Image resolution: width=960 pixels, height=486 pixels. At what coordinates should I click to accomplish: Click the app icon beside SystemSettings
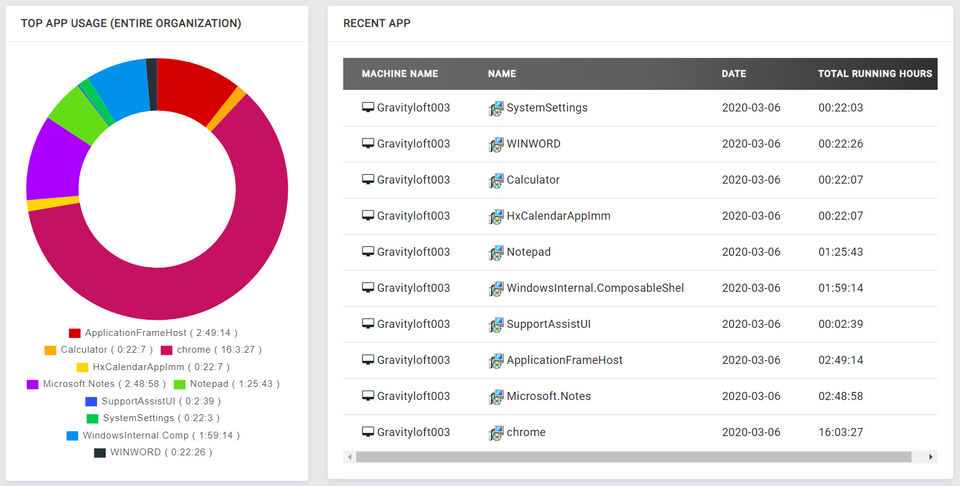click(496, 108)
